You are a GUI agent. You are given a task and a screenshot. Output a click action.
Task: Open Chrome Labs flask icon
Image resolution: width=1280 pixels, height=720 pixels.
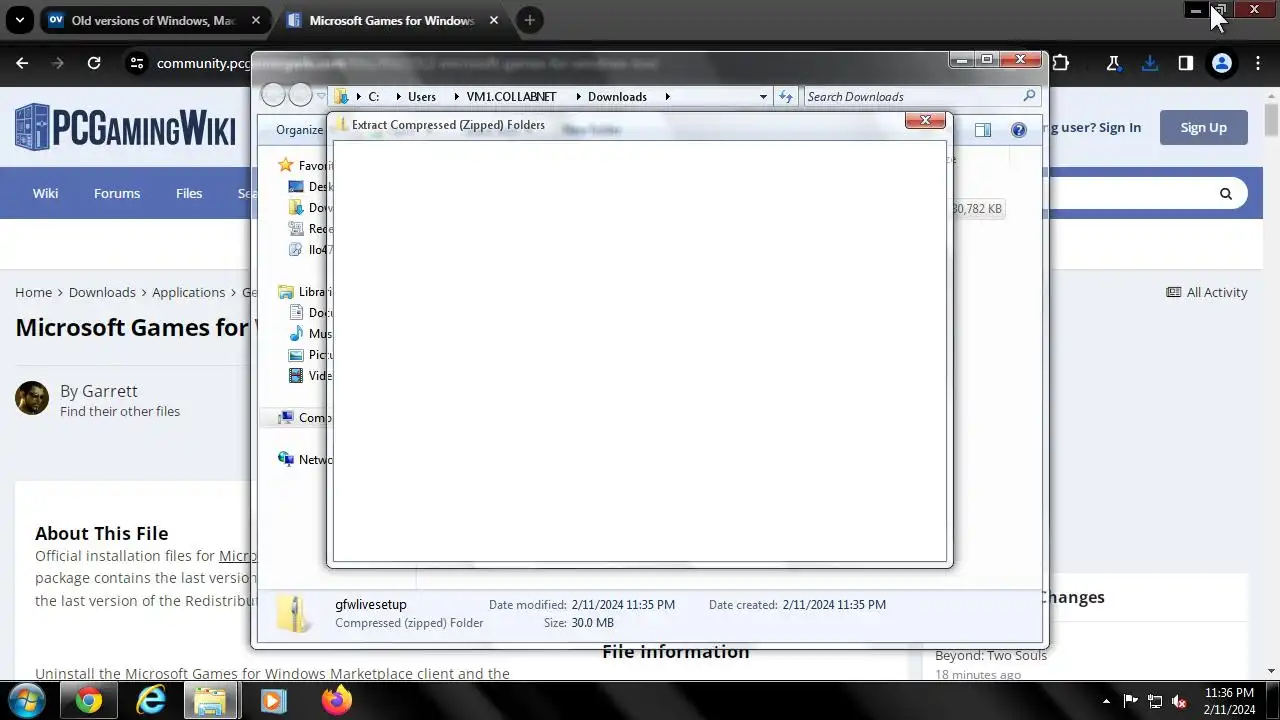[x=1113, y=63]
